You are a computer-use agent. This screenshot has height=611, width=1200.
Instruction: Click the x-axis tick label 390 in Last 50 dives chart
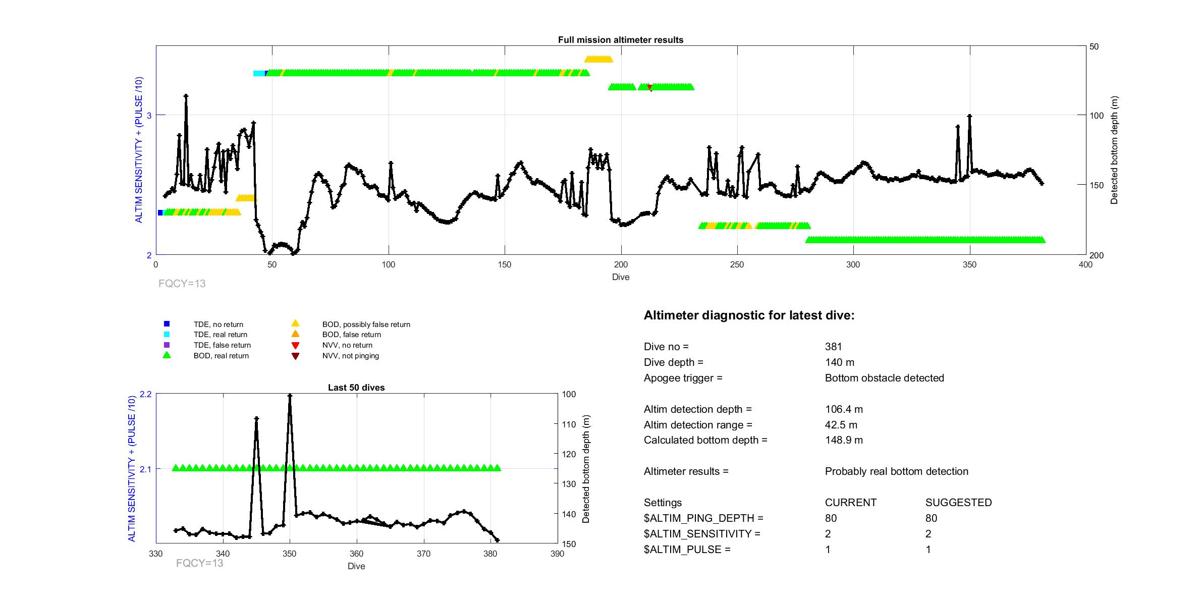(558, 553)
